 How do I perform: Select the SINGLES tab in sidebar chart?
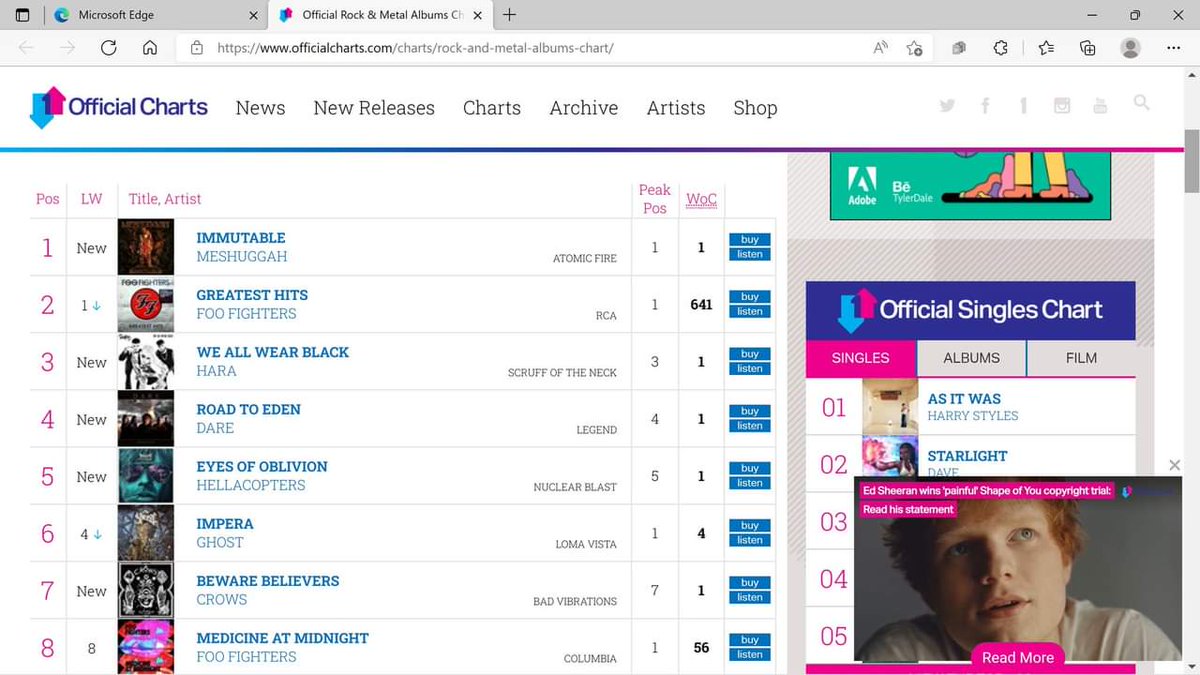pyautogui.click(x=861, y=358)
